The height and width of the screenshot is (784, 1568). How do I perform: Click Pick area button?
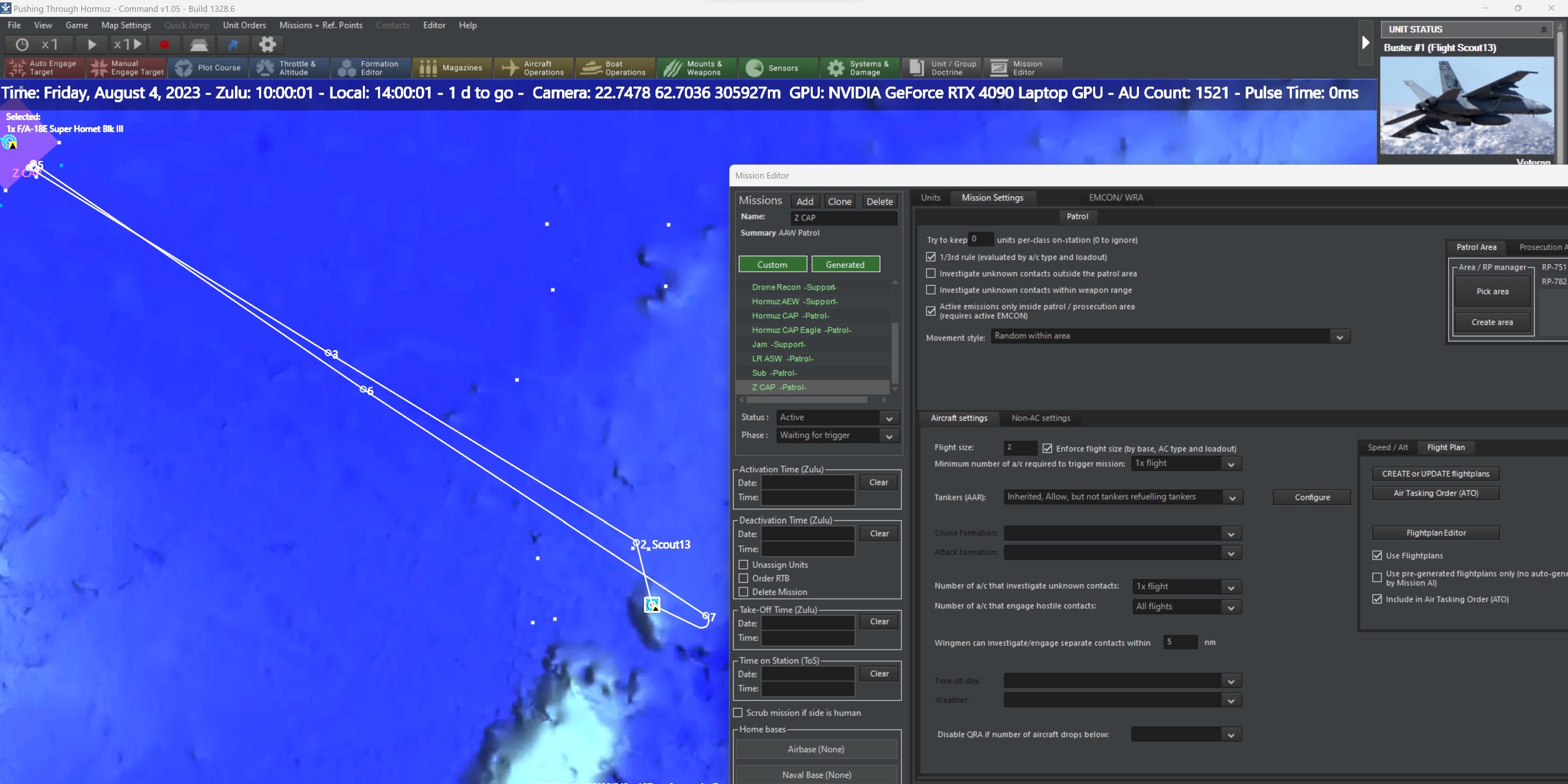tap(1492, 292)
